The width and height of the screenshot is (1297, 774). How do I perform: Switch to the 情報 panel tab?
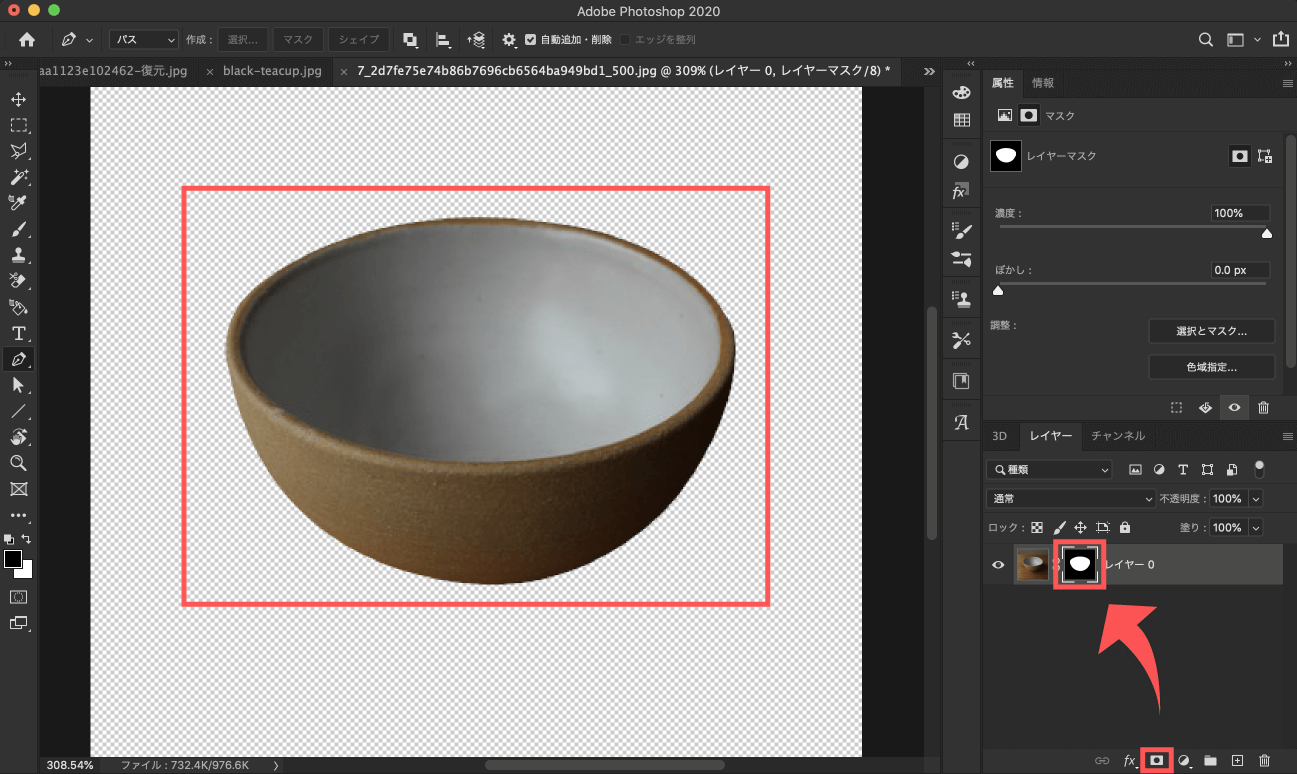pyautogui.click(x=1043, y=83)
